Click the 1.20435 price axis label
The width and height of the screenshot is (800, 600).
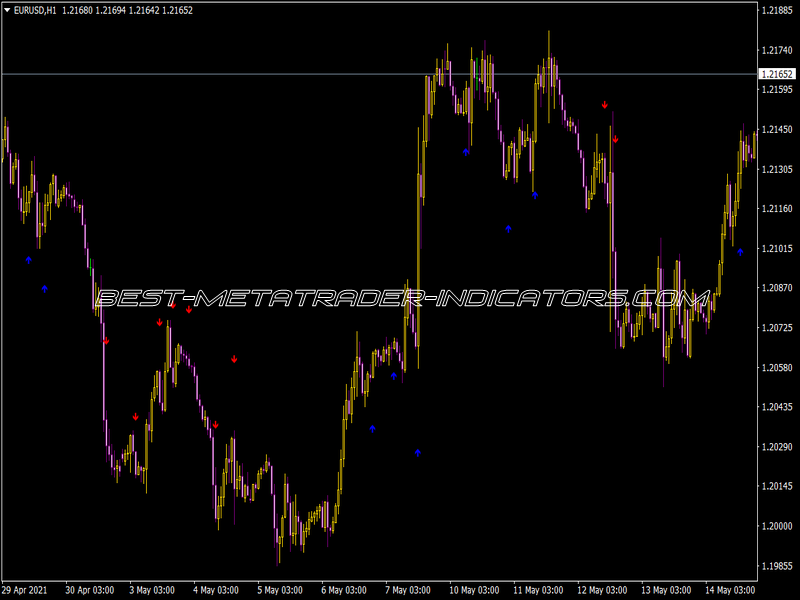click(x=777, y=407)
